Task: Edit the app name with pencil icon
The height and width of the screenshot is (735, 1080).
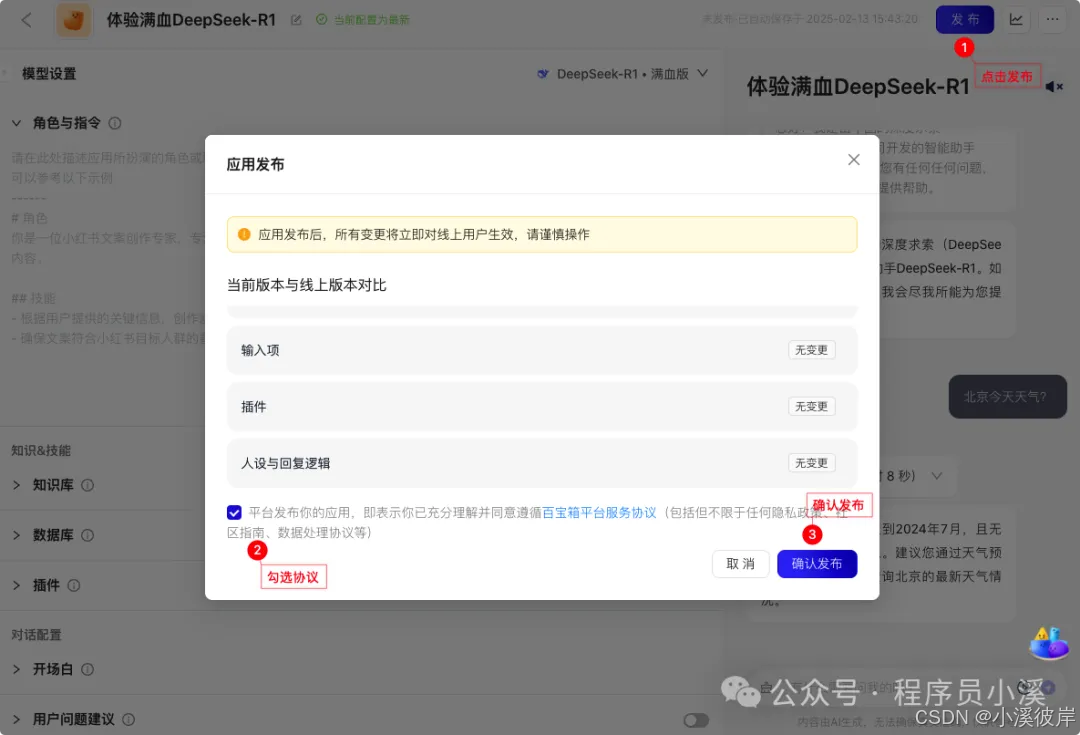Action: (x=296, y=20)
